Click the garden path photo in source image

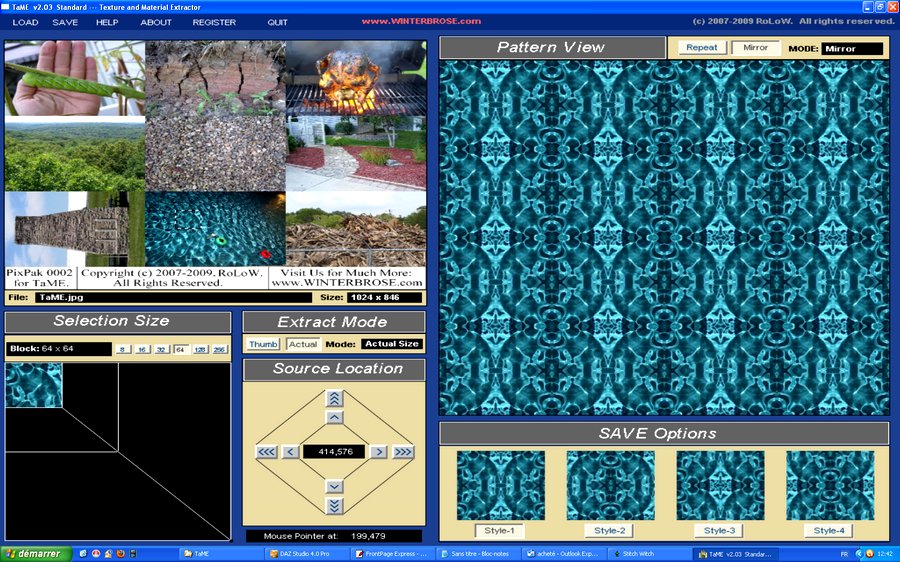[356, 153]
